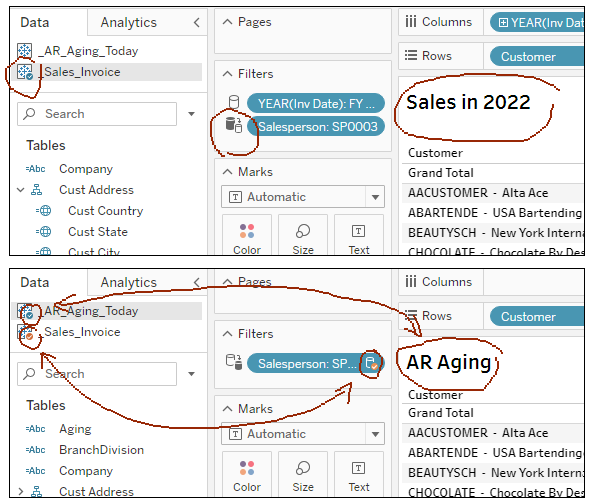This screenshot has height=500, width=590.
Task: Click the blended-source icon on the Salesperson: SP... pill
Action: click(371, 363)
